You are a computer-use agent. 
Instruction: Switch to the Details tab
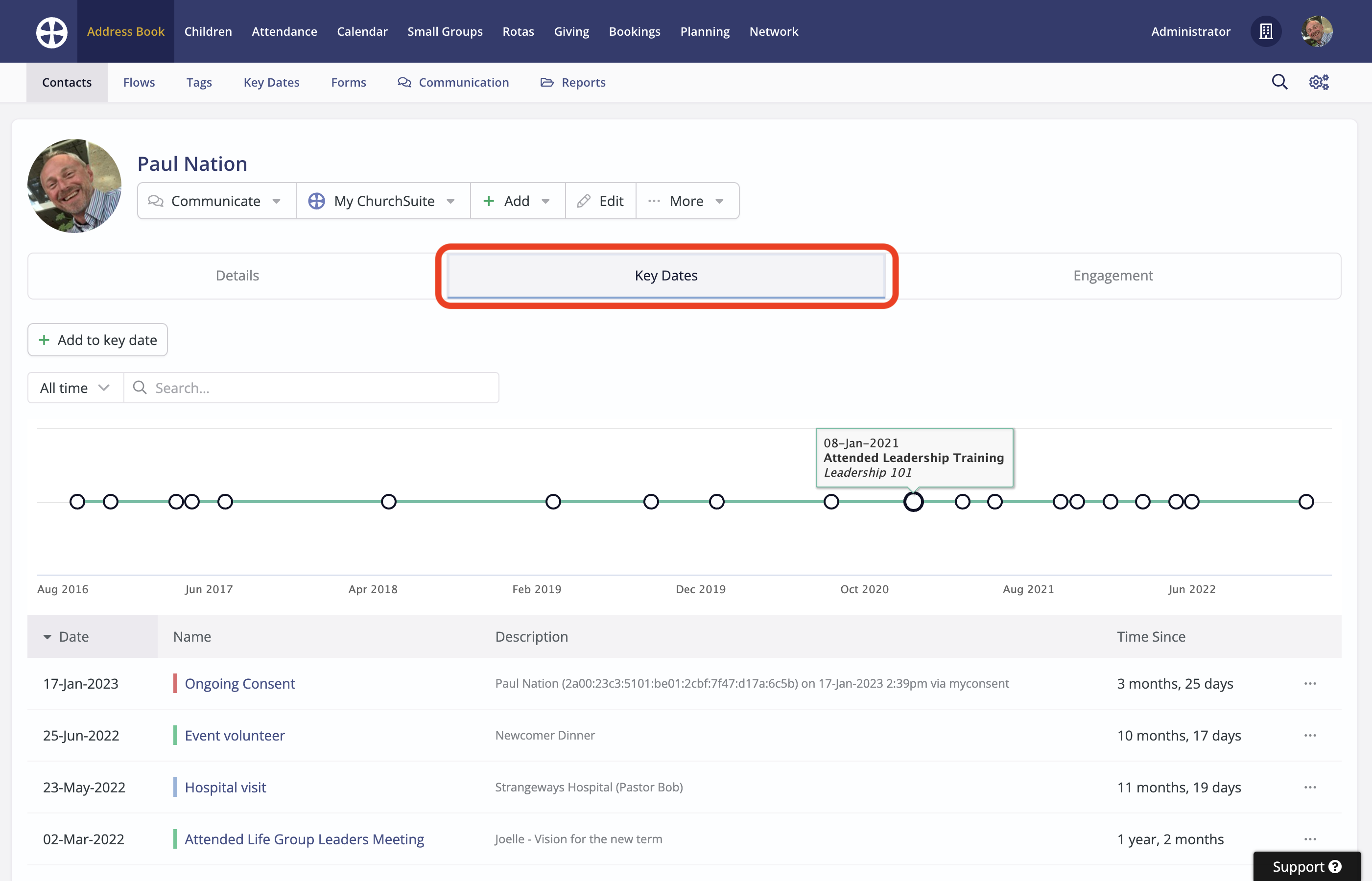237,276
